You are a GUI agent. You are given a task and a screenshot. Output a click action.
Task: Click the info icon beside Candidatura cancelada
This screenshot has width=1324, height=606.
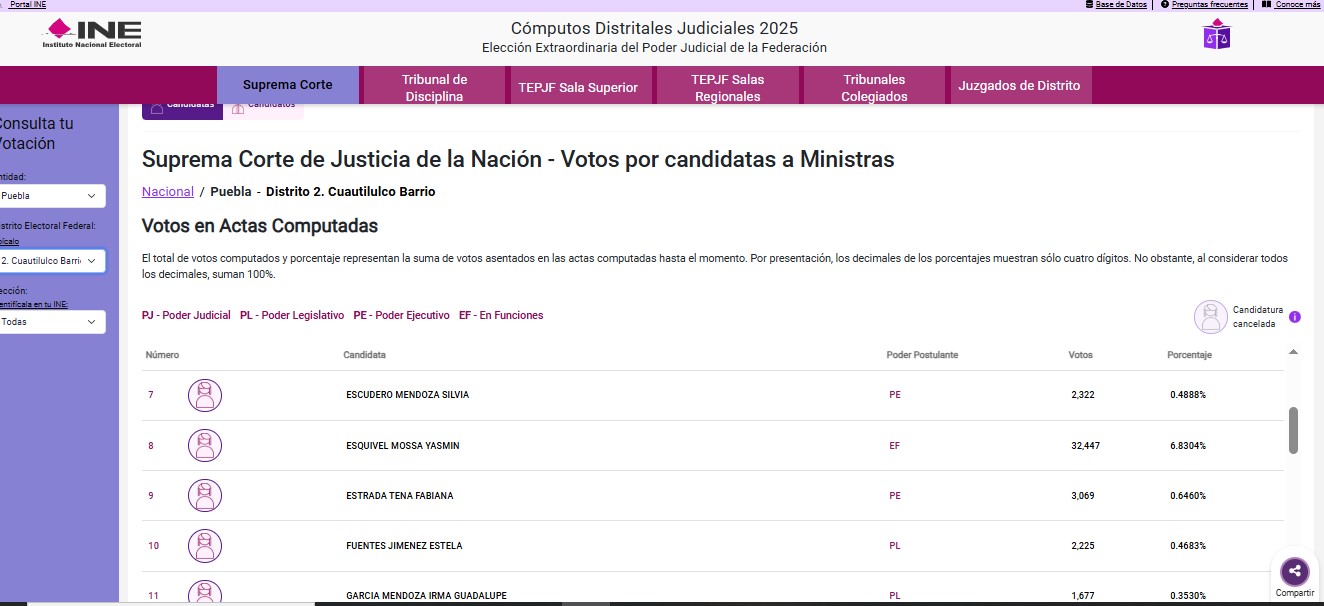coord(1295,317)
